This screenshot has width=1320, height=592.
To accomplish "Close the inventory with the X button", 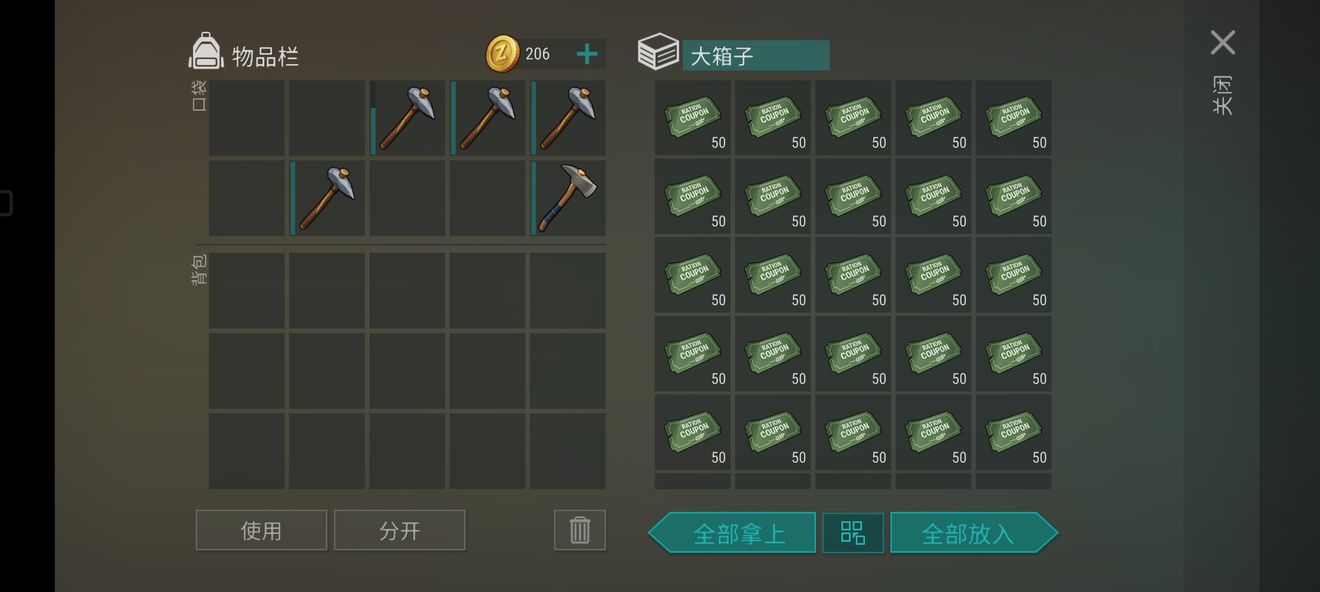I will (1223, 42).
